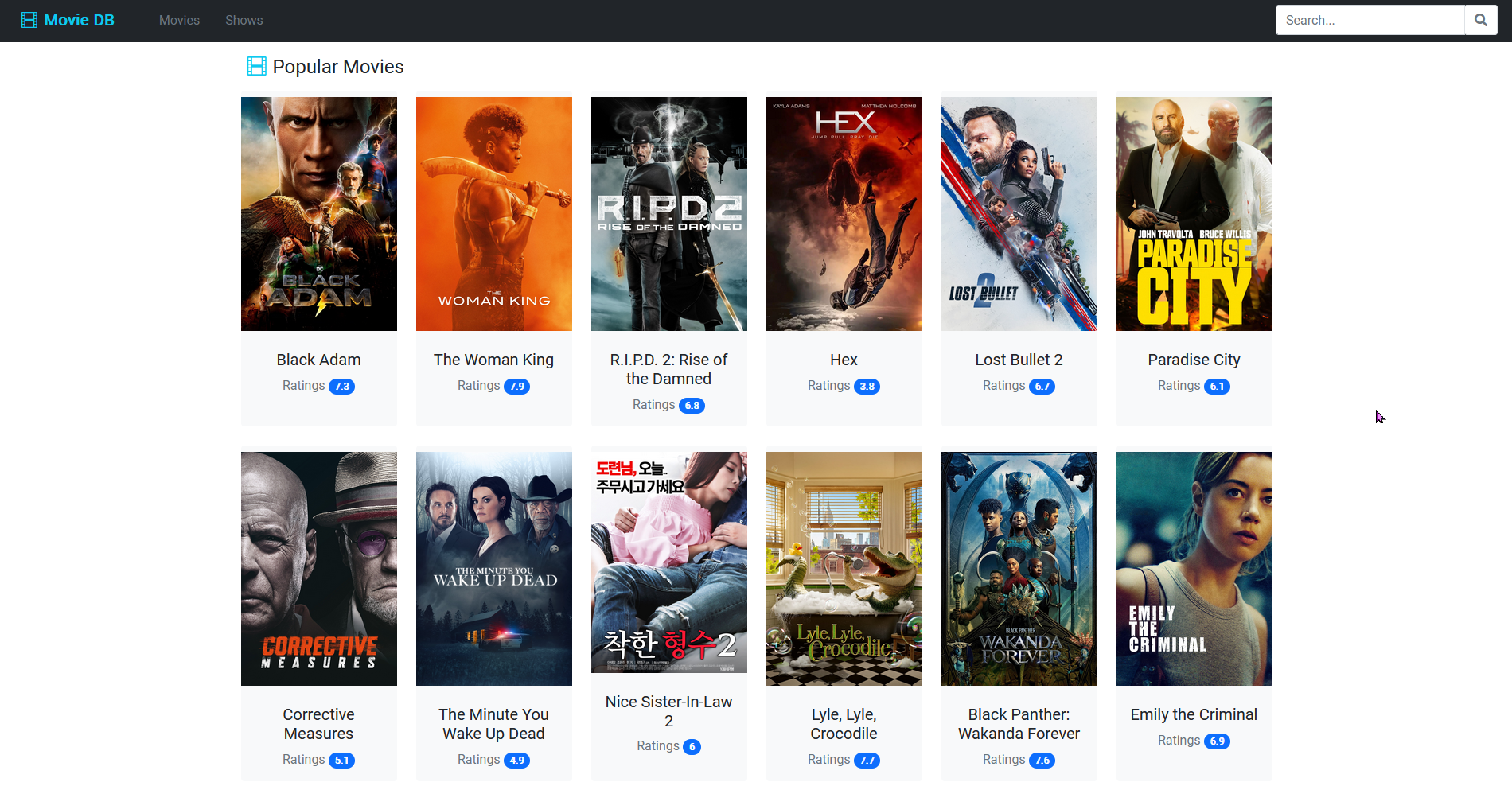
Task: Click the film icon beside Popular Movies heading
Action: coord(256,67)
